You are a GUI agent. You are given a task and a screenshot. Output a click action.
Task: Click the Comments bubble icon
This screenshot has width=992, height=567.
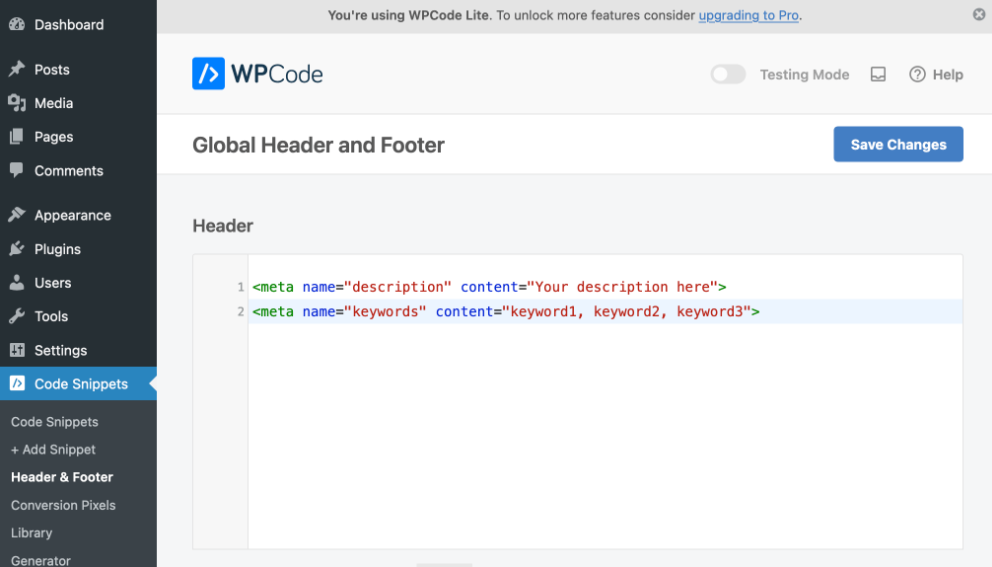(x=17, y=170)
